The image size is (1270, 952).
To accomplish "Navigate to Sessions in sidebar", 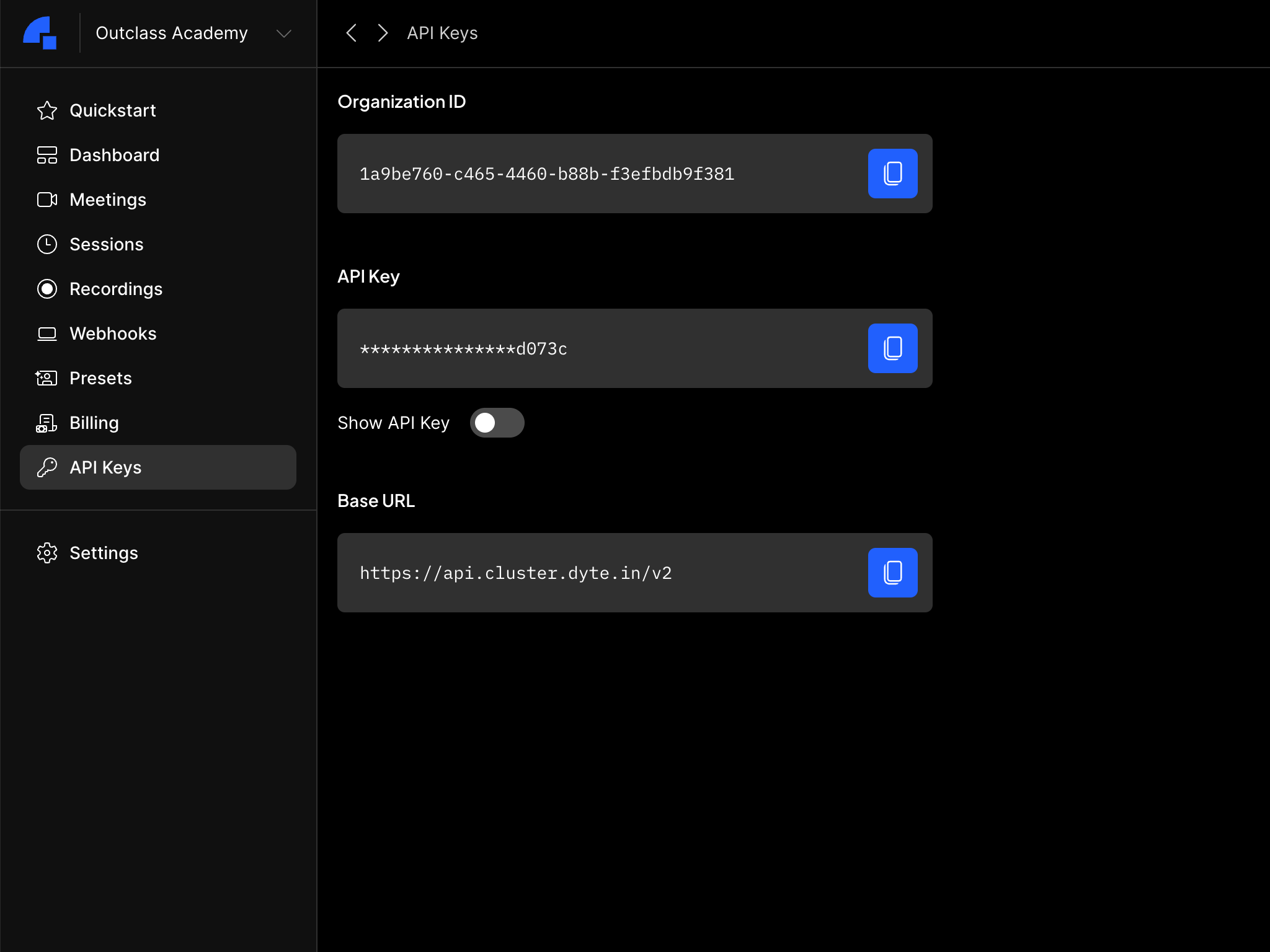I will (x=106, y=244).
